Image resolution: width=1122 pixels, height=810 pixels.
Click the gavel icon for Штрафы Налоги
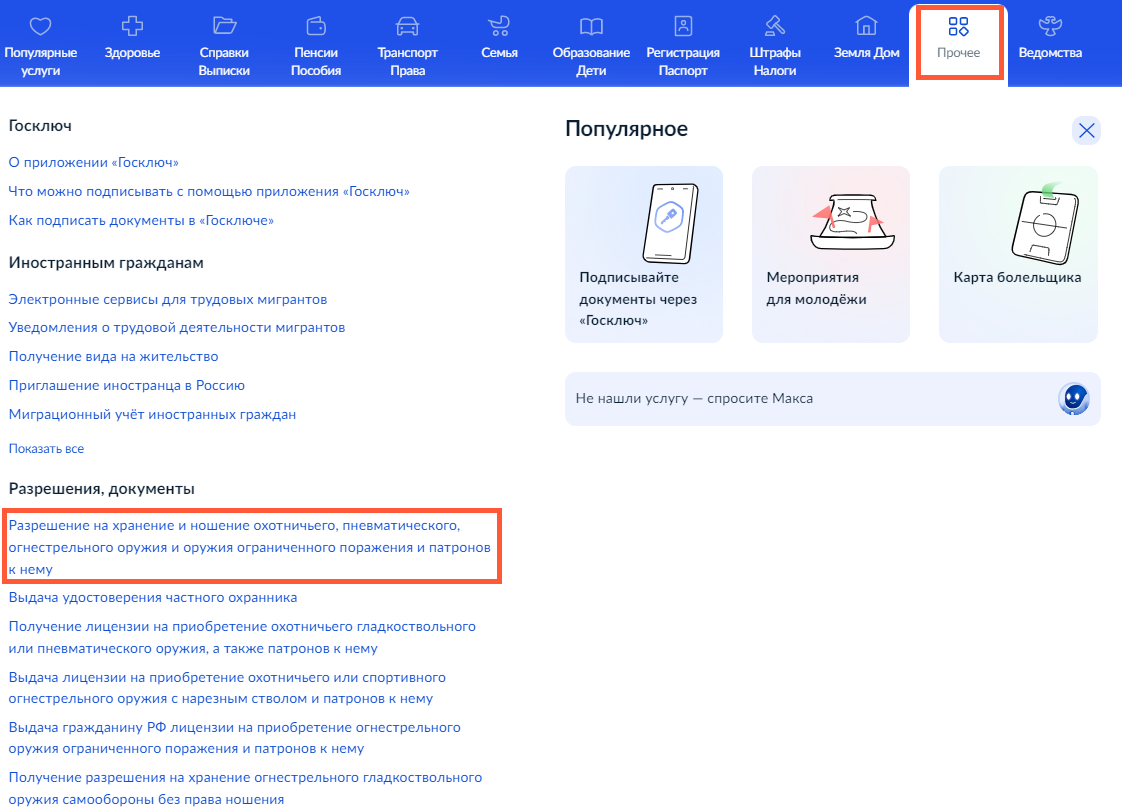775,26
